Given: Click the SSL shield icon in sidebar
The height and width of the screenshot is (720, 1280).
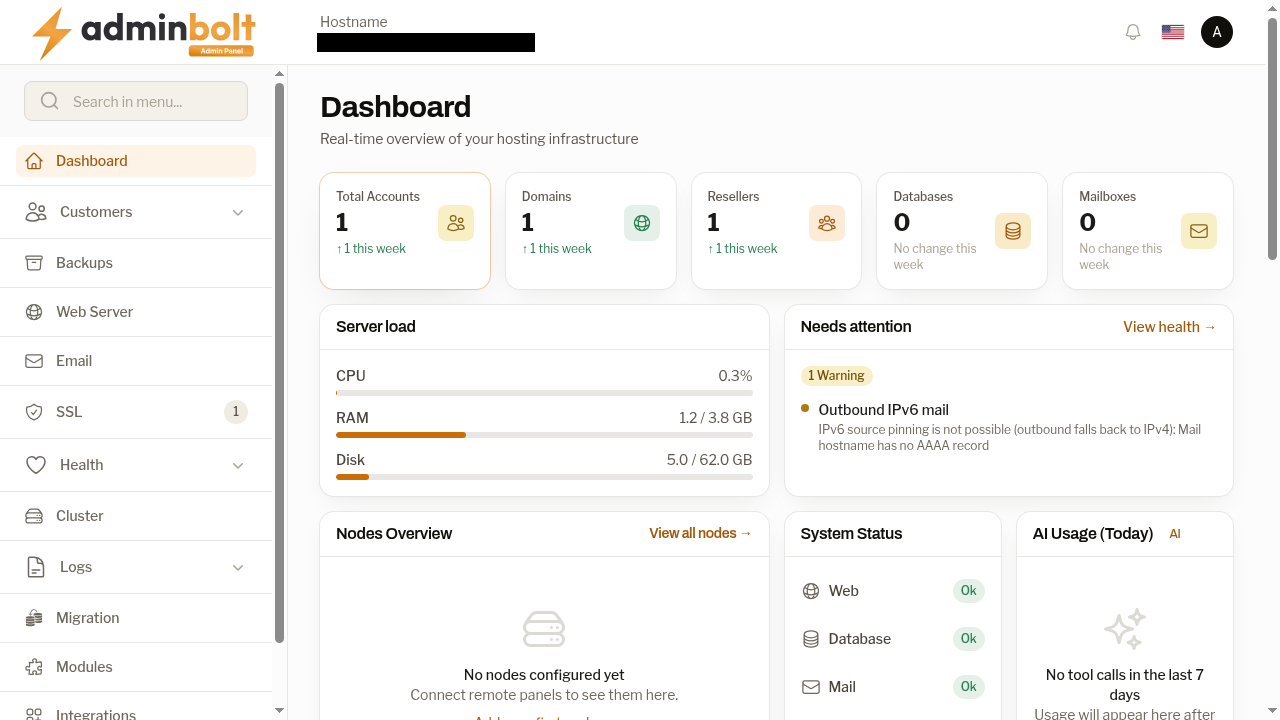Looking at the screenshot, I should point(34,412).
